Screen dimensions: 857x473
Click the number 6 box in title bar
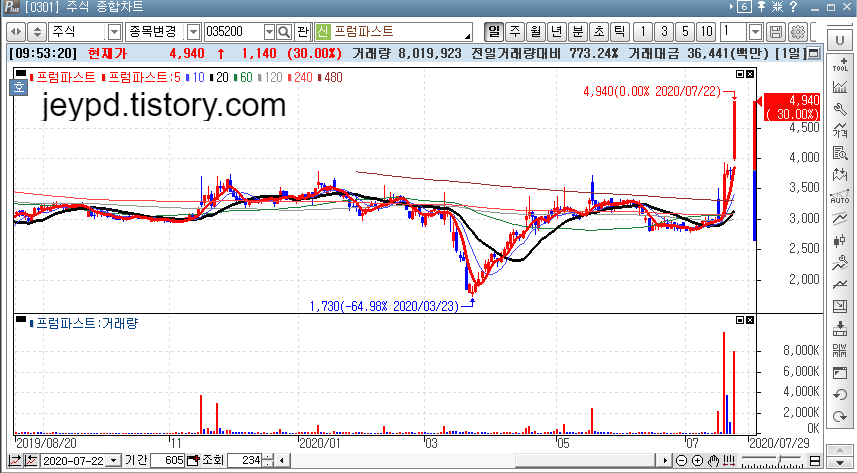click(744, 7)
